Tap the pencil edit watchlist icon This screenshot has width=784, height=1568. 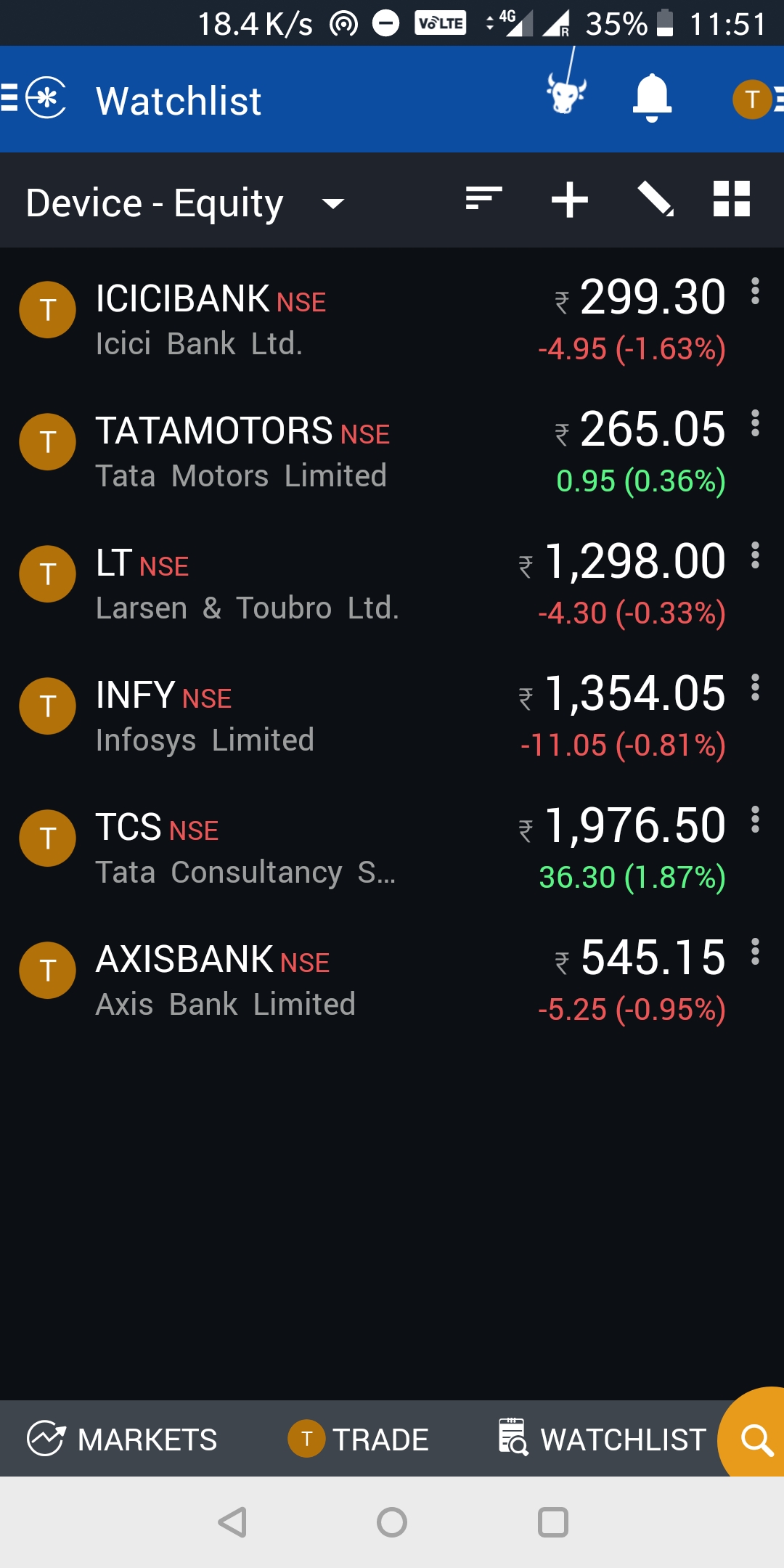[655, 199]
